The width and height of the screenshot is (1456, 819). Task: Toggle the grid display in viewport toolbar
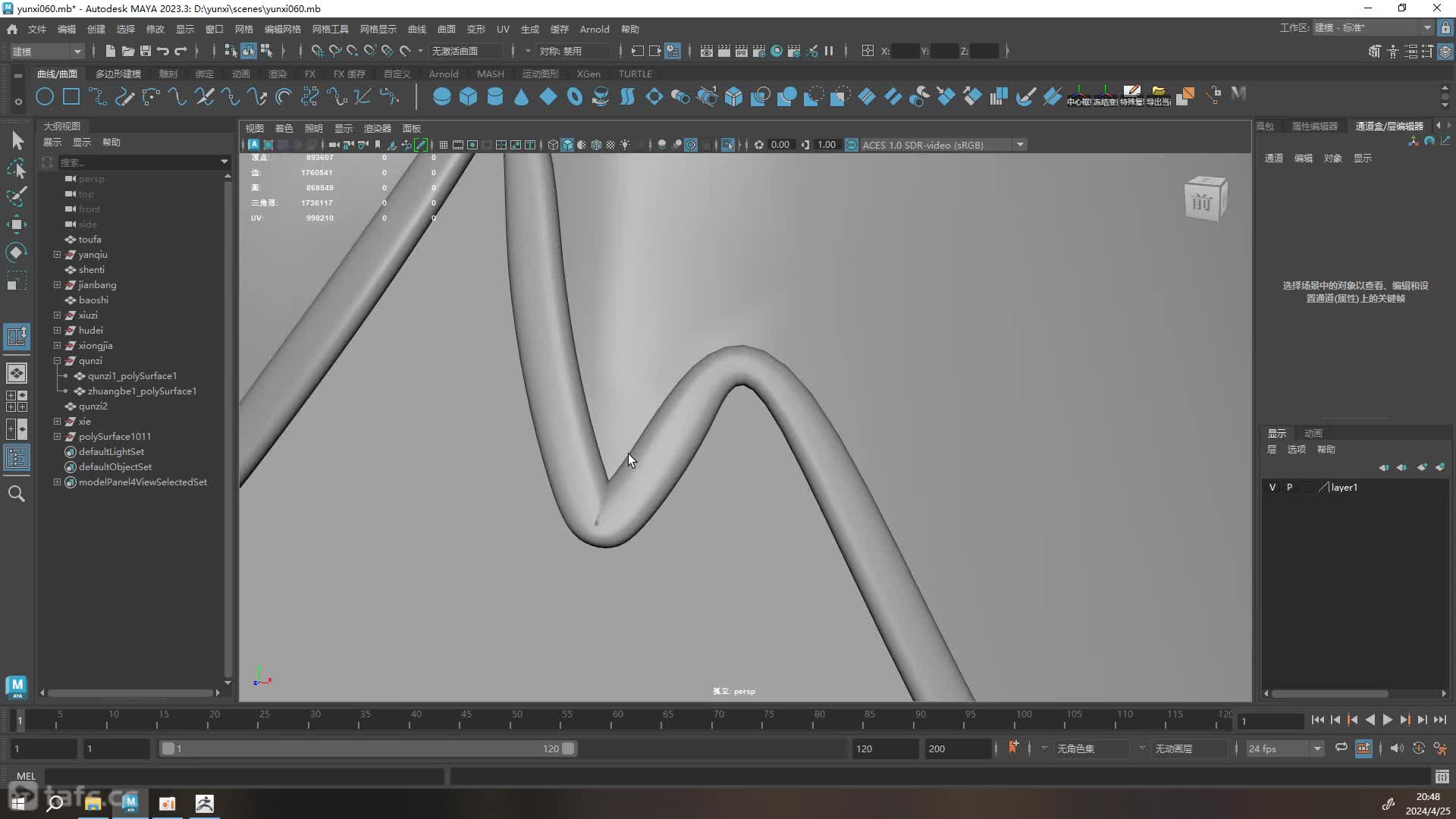tap(444, 145)
